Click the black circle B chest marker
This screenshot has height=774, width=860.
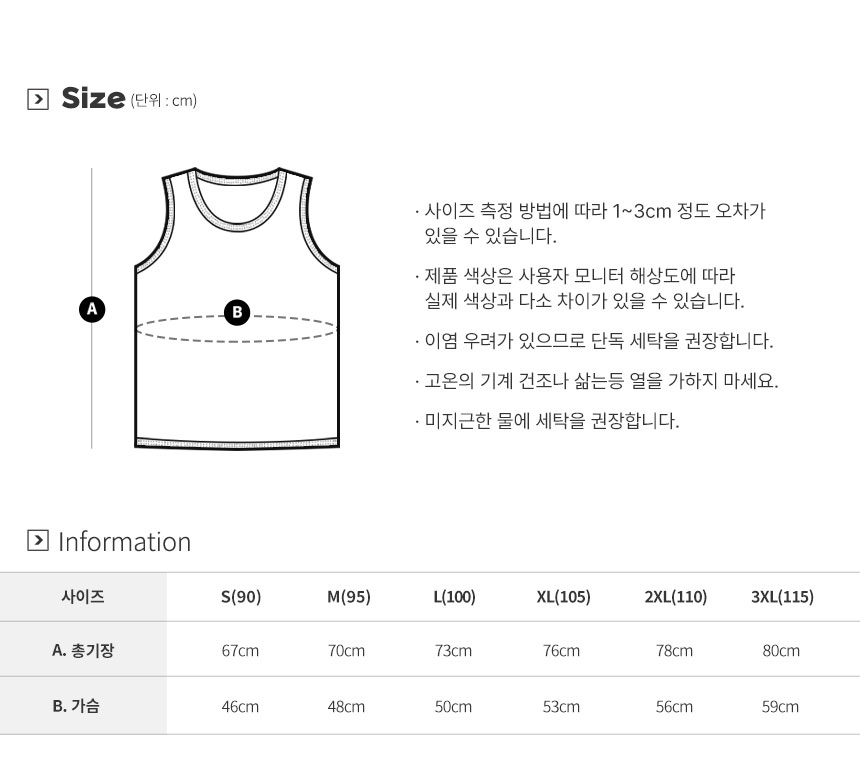pos(237,312)
